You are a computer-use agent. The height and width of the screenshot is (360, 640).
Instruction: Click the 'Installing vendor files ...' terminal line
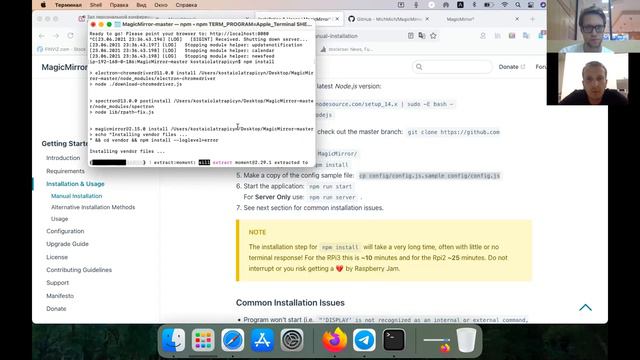click(x=127, y=151)
